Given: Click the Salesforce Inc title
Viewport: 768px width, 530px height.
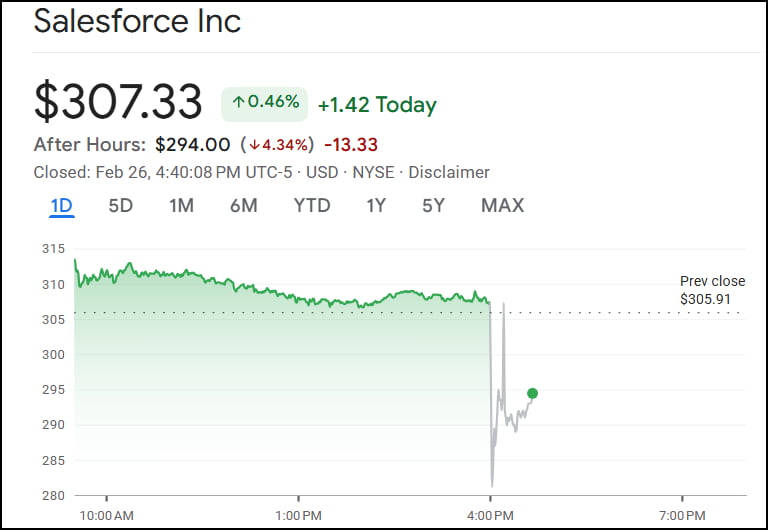Looking at the screenshot, I should click(137, 21).
